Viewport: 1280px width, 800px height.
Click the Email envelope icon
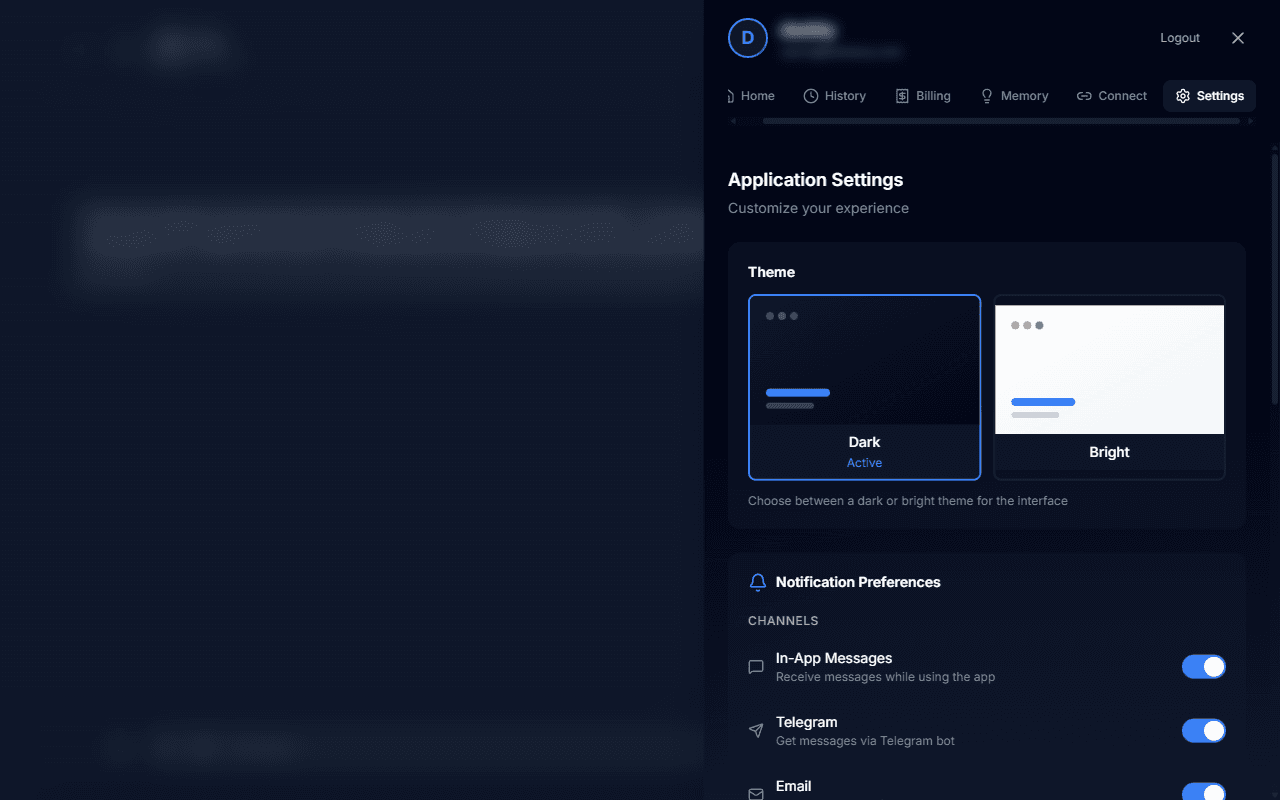point(756,794)
